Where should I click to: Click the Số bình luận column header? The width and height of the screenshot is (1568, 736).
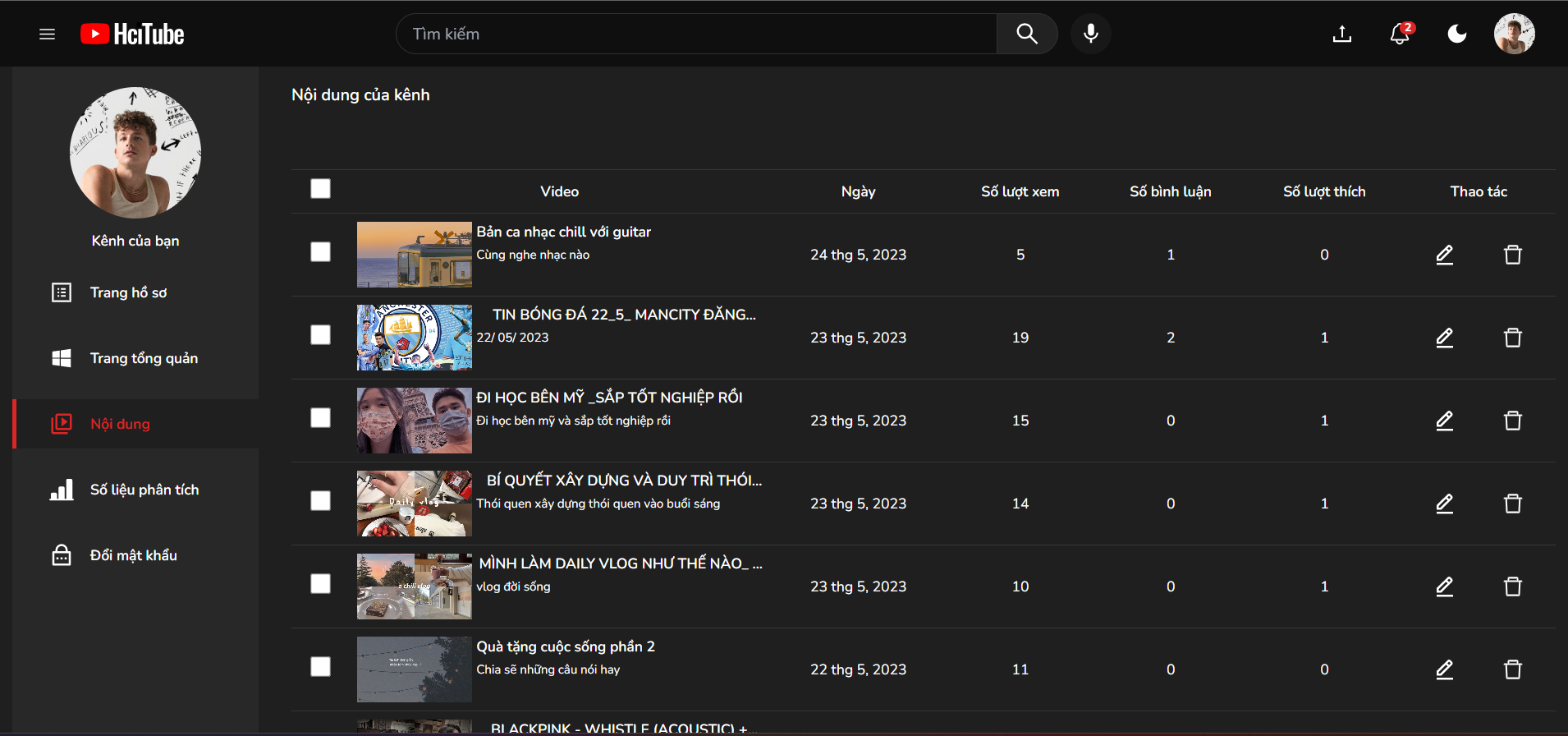[1171, 191]
